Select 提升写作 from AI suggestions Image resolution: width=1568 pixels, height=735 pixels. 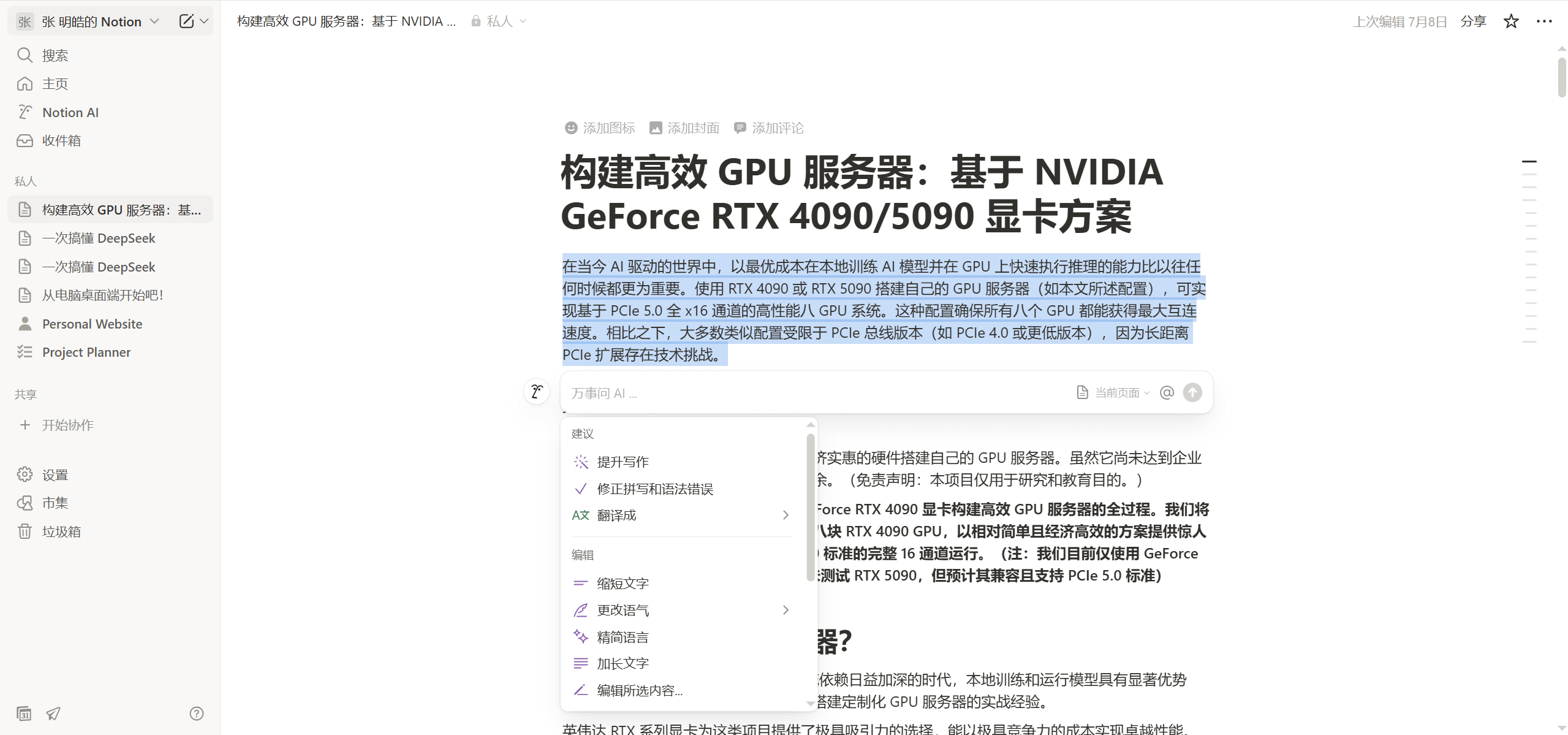coord(623,462)
